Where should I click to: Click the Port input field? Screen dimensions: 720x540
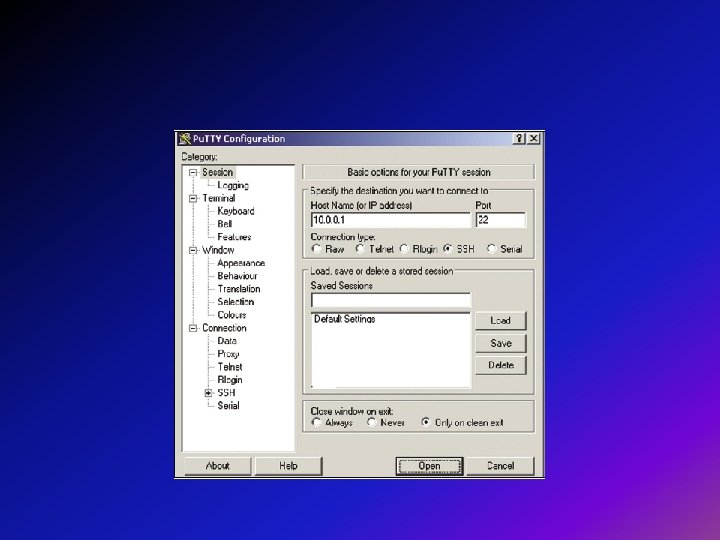point(501,220)
